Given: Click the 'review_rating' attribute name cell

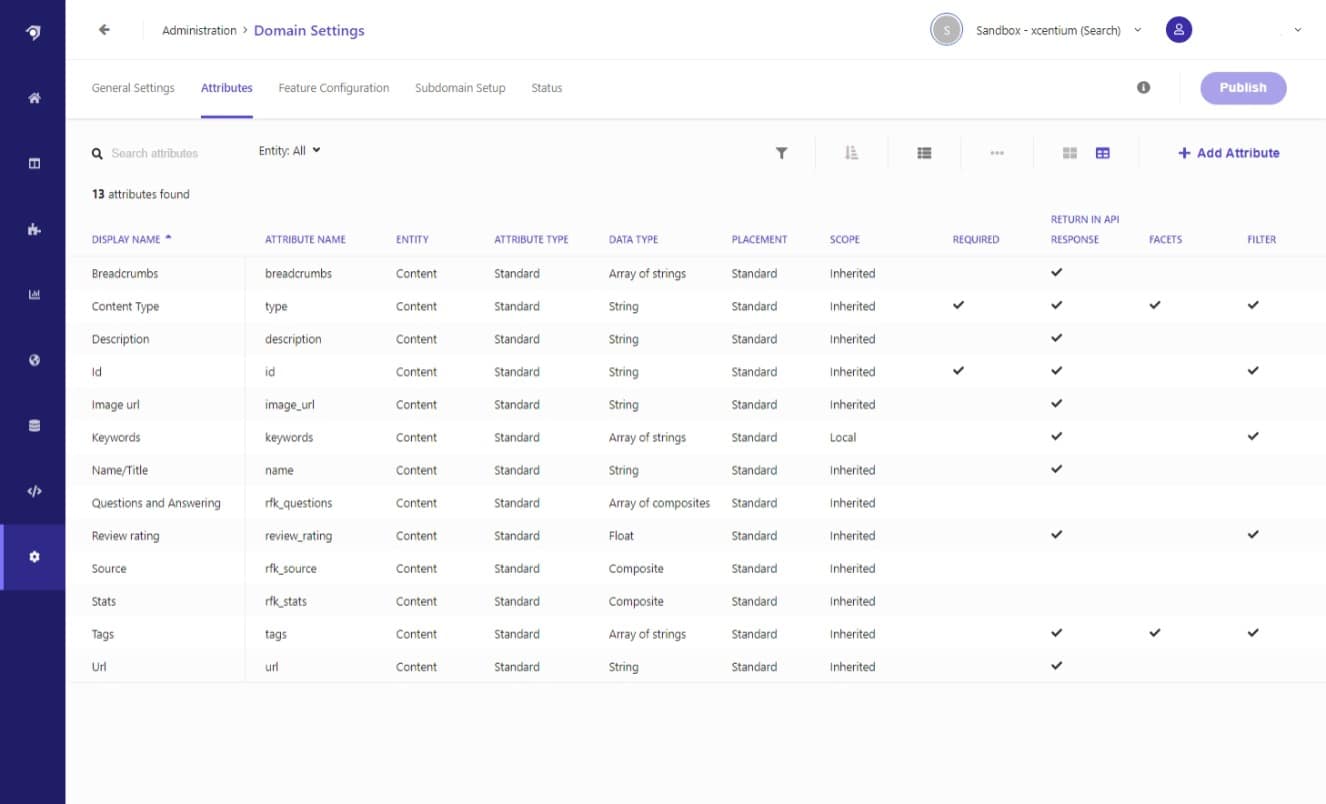Looking at the screenshot, I should click(298, 536).
